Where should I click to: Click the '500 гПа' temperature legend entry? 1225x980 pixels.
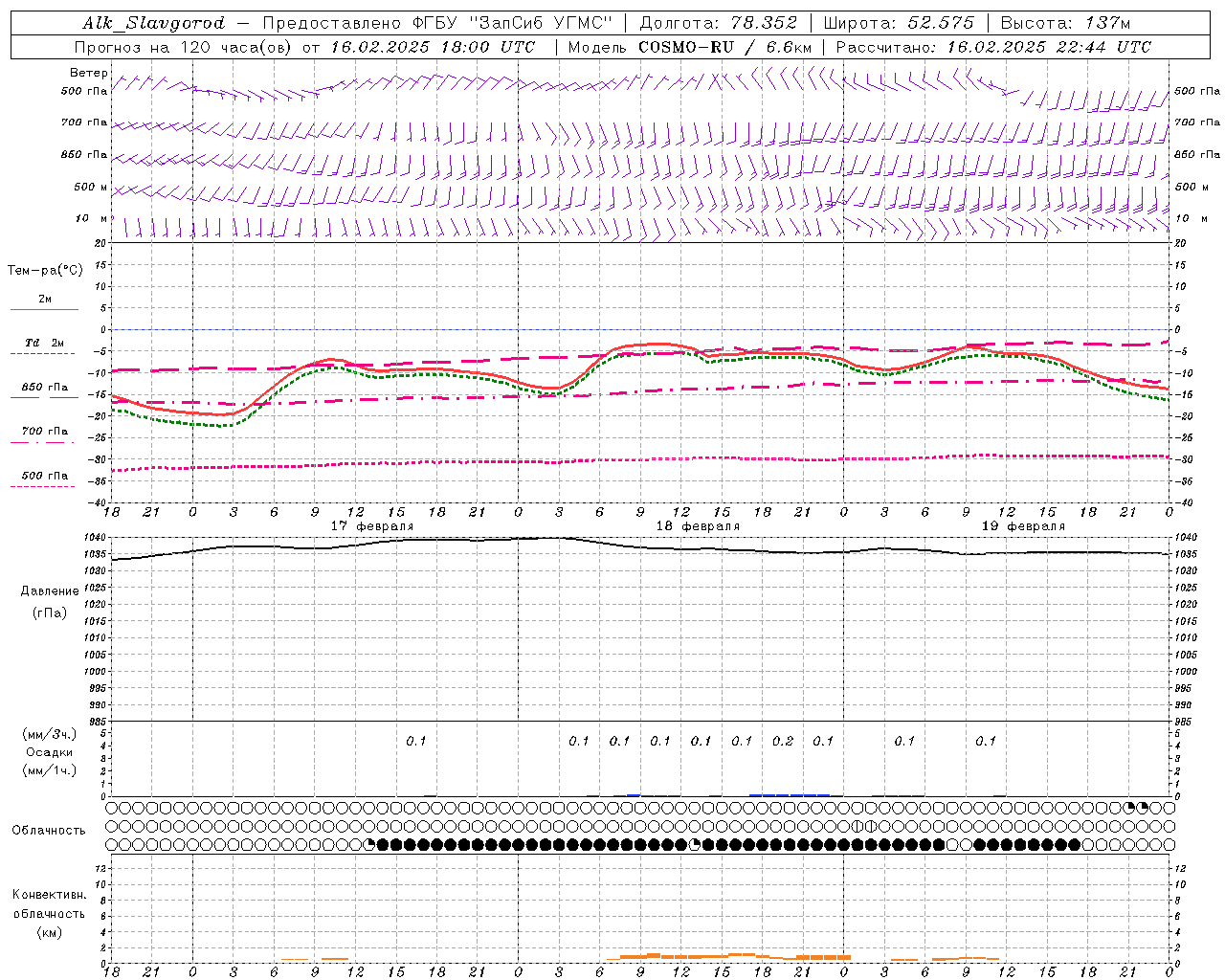point(45,476)
